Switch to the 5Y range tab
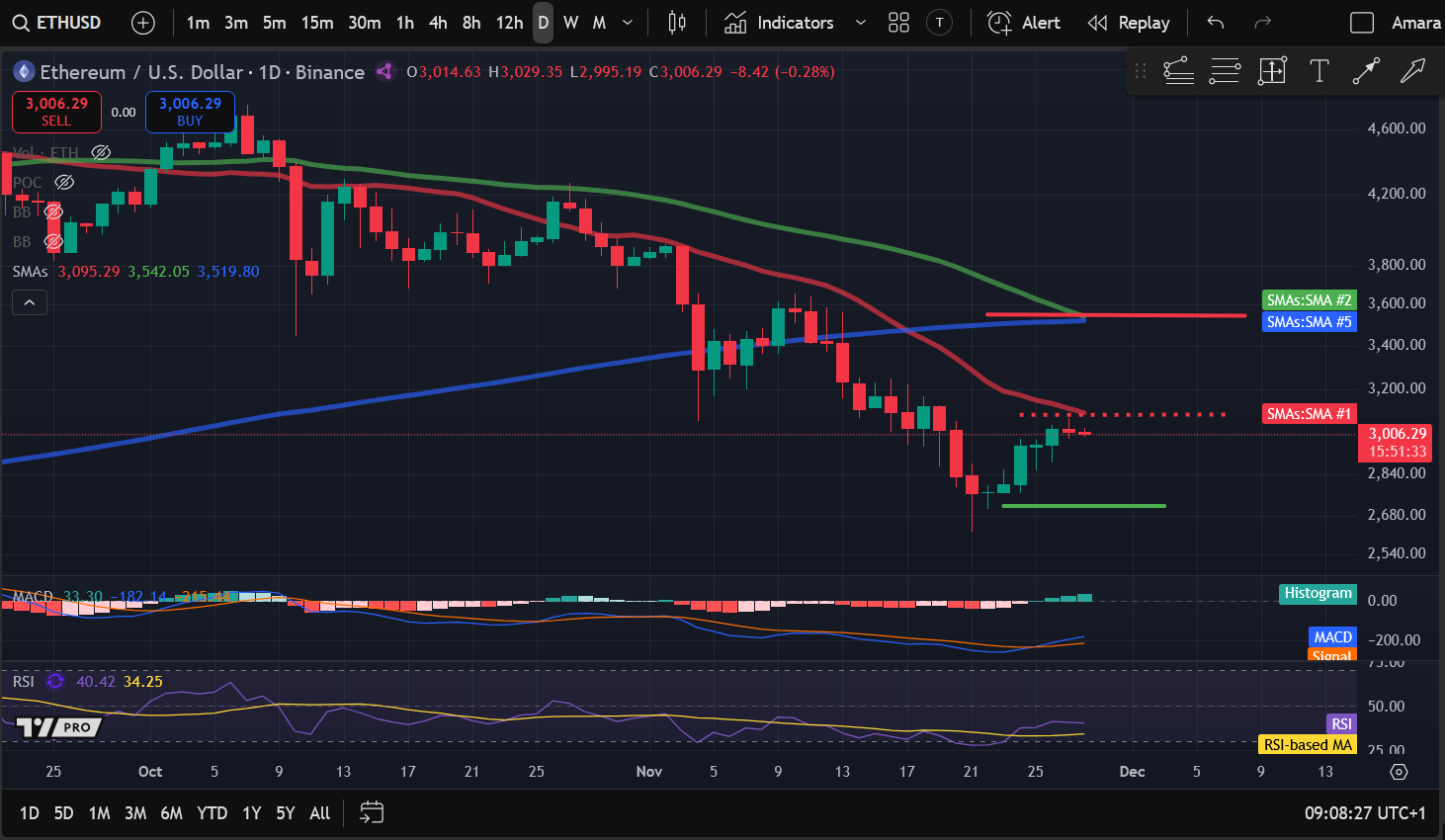The image size is (1445, 840). [285, 812]
